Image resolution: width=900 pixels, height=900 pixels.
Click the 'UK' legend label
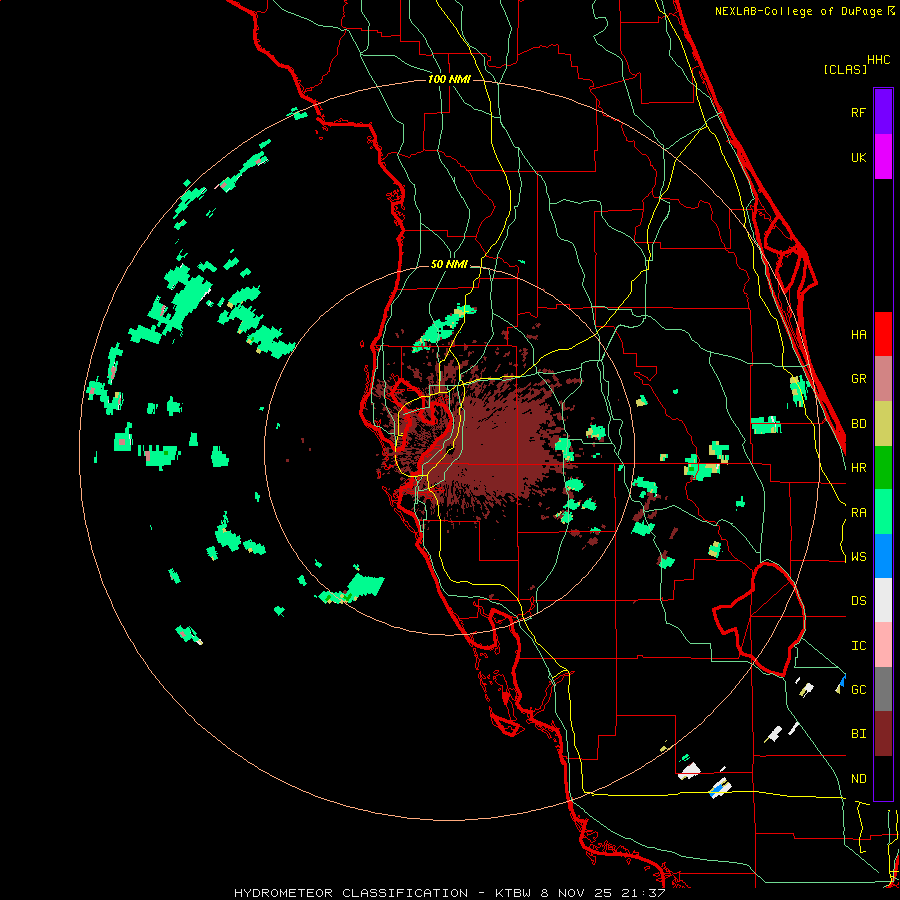coord(858,158)
